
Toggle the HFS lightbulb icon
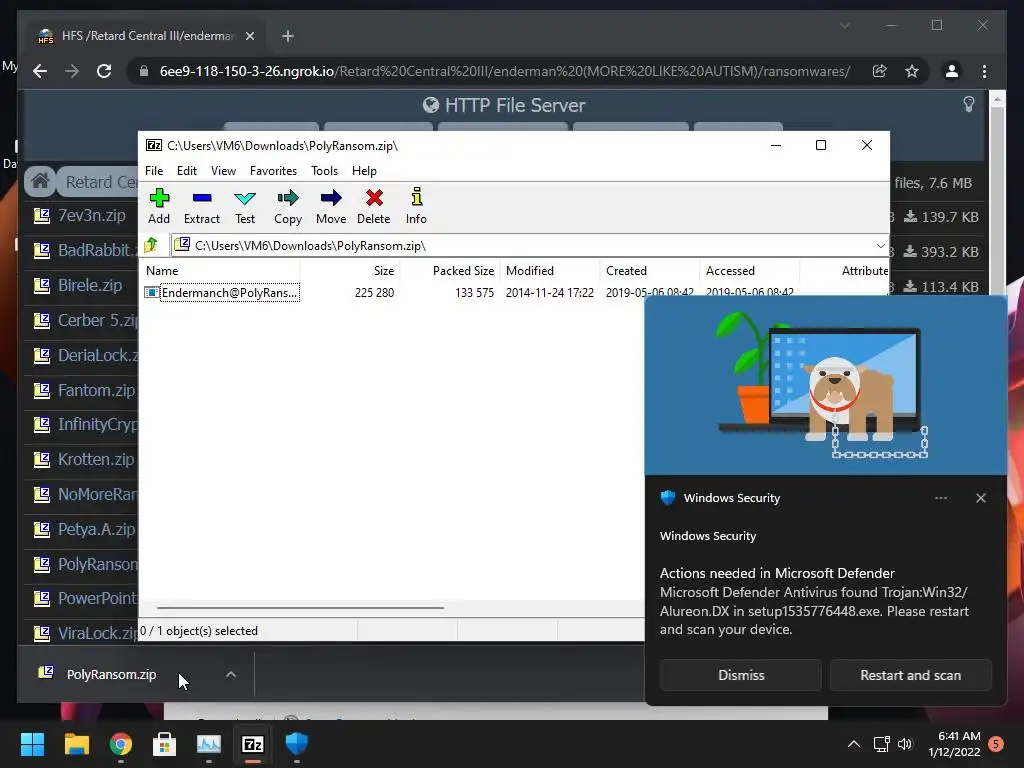click(968, 104)
